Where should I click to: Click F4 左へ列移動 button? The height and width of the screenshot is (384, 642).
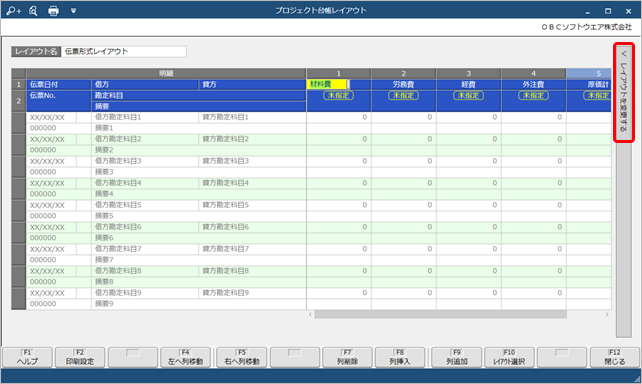pyautogui.click(x=185, y=357)
